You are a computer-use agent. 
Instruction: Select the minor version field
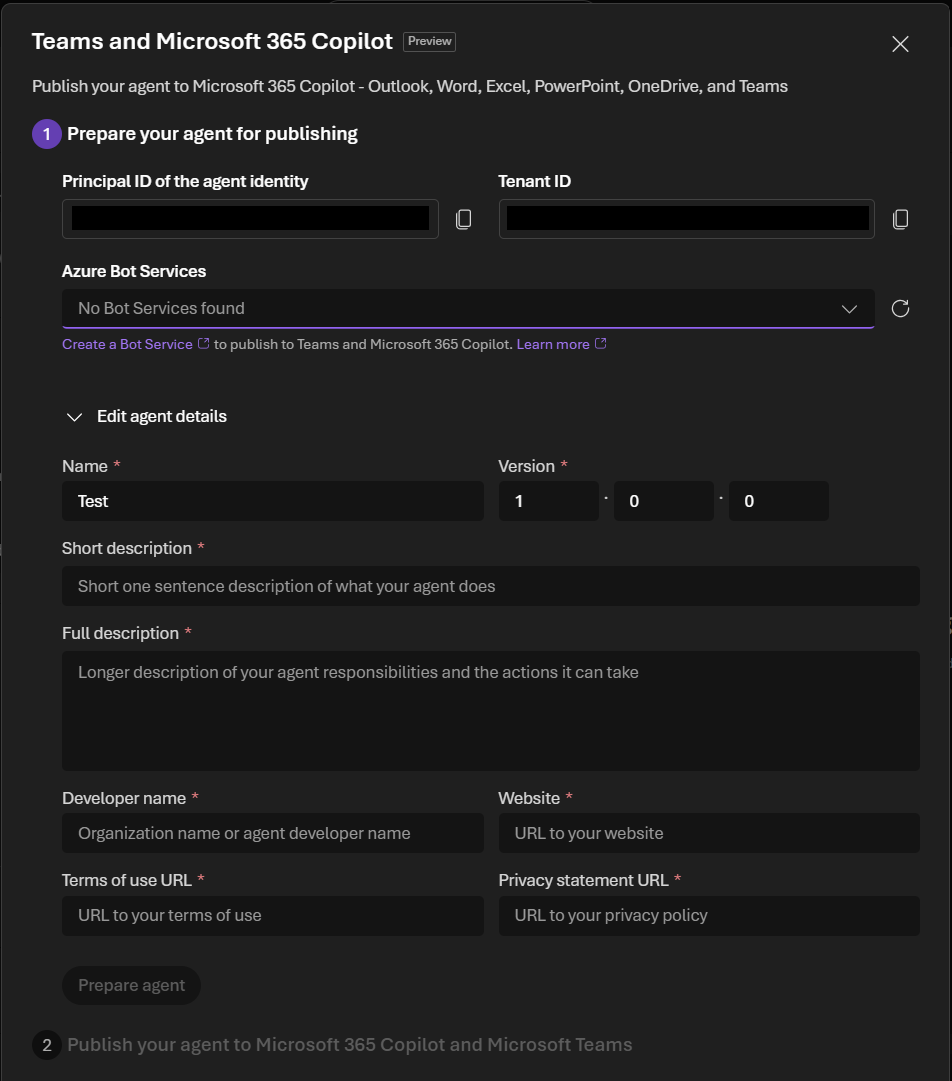tap(664, 501)
